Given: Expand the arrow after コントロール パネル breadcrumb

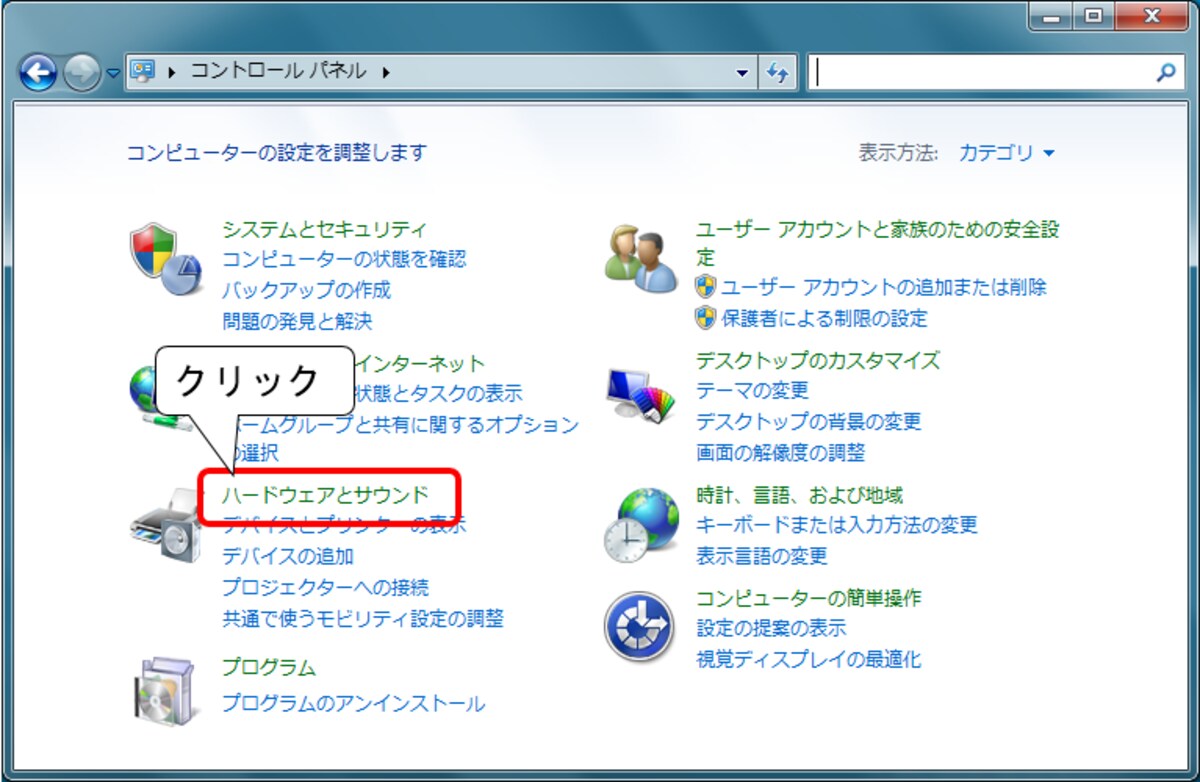Looking at the screenshot, I should click(387, 72).
